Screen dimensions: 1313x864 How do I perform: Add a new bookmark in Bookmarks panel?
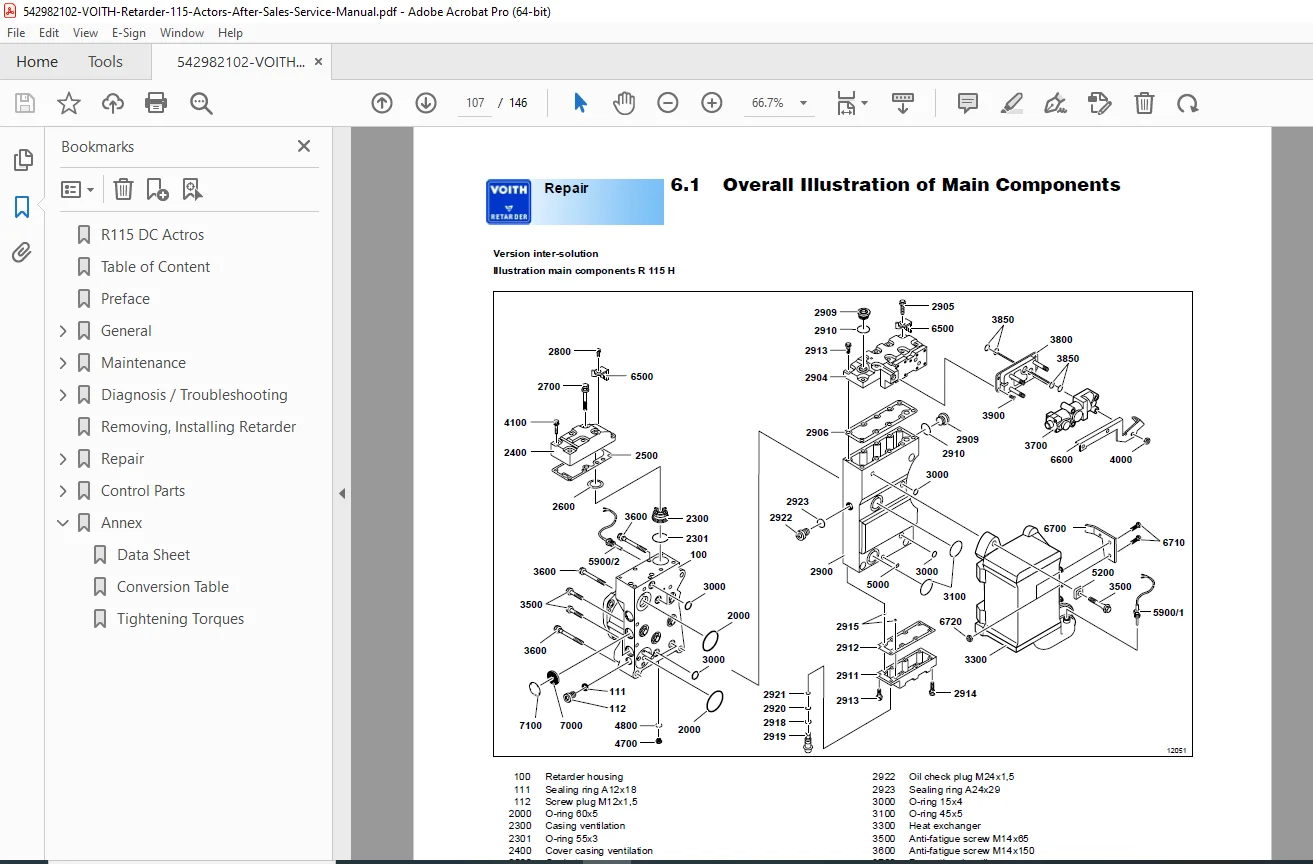click(x=157, y=189)
